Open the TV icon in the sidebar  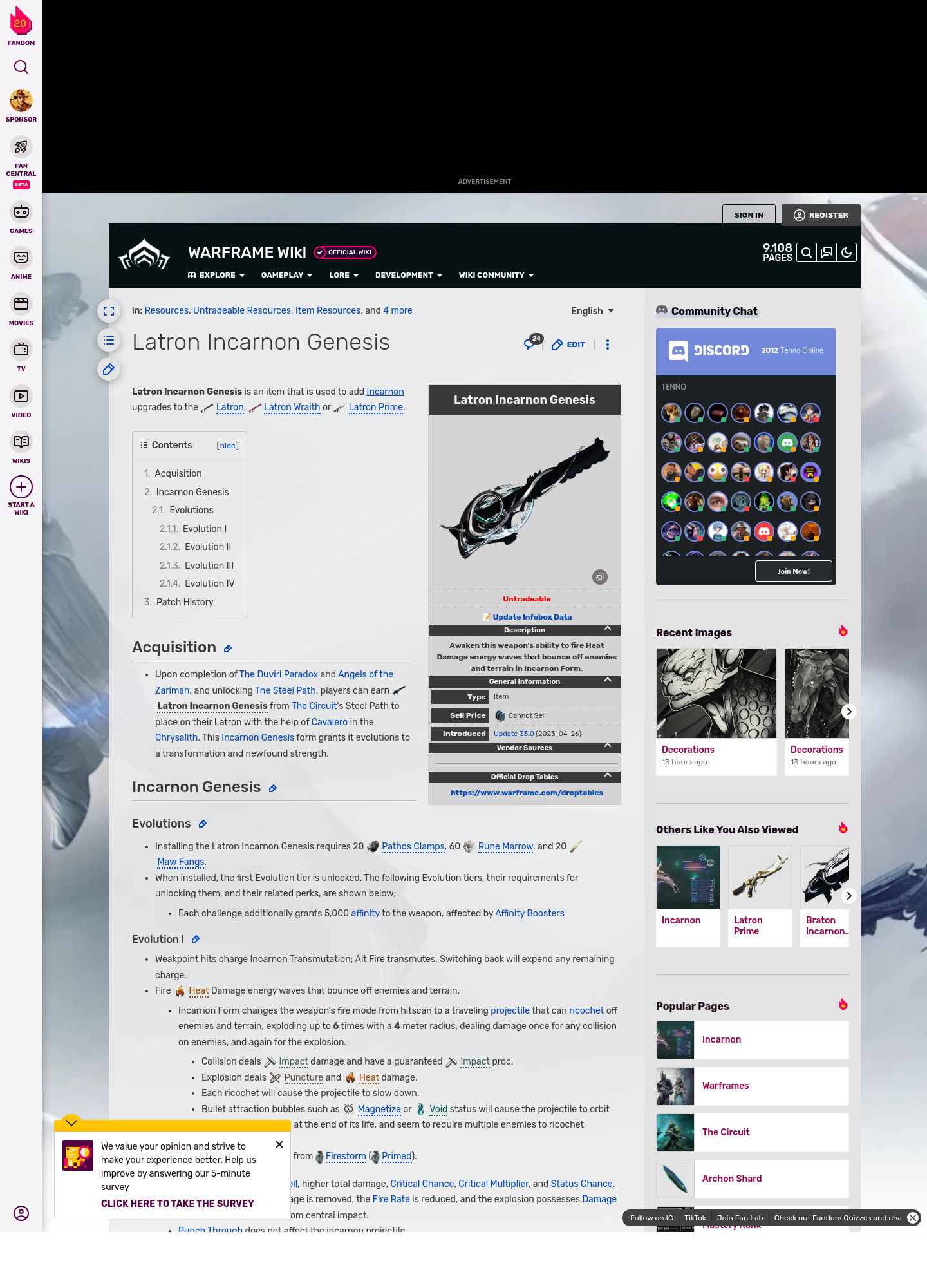(21, 350)
